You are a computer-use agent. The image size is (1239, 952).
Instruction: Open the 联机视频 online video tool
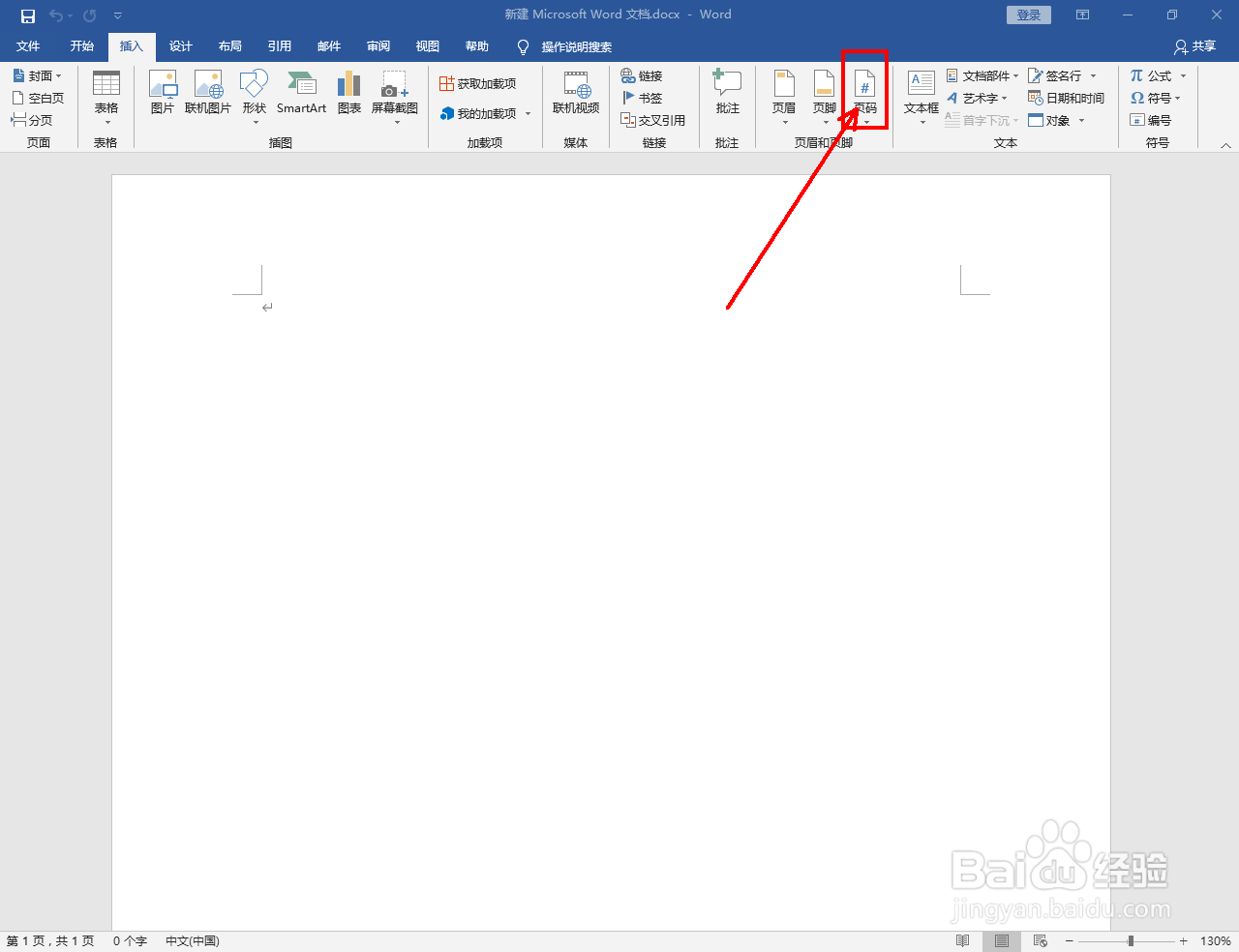[x=576, y=94]
